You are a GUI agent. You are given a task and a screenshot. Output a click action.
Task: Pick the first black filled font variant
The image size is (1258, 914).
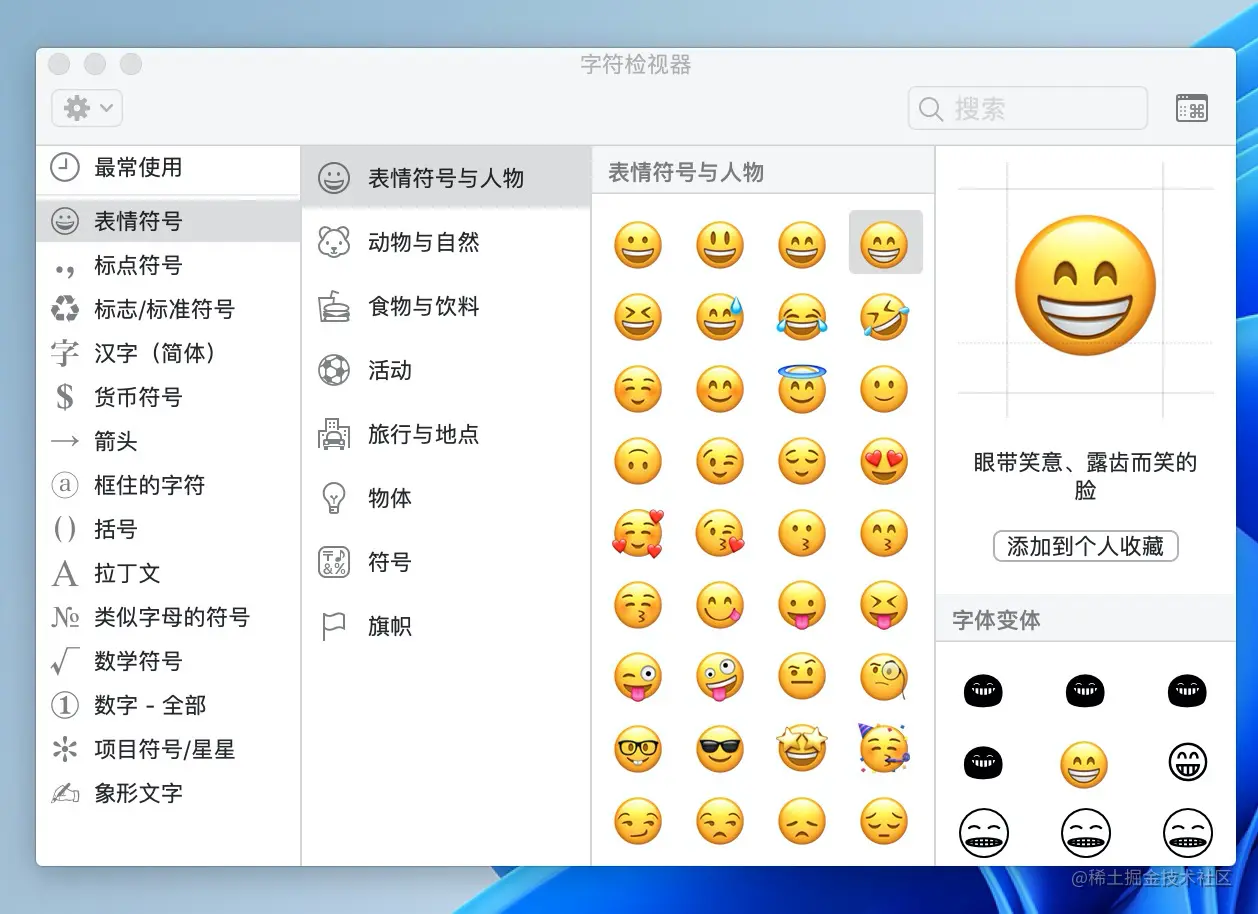[983, 690]
